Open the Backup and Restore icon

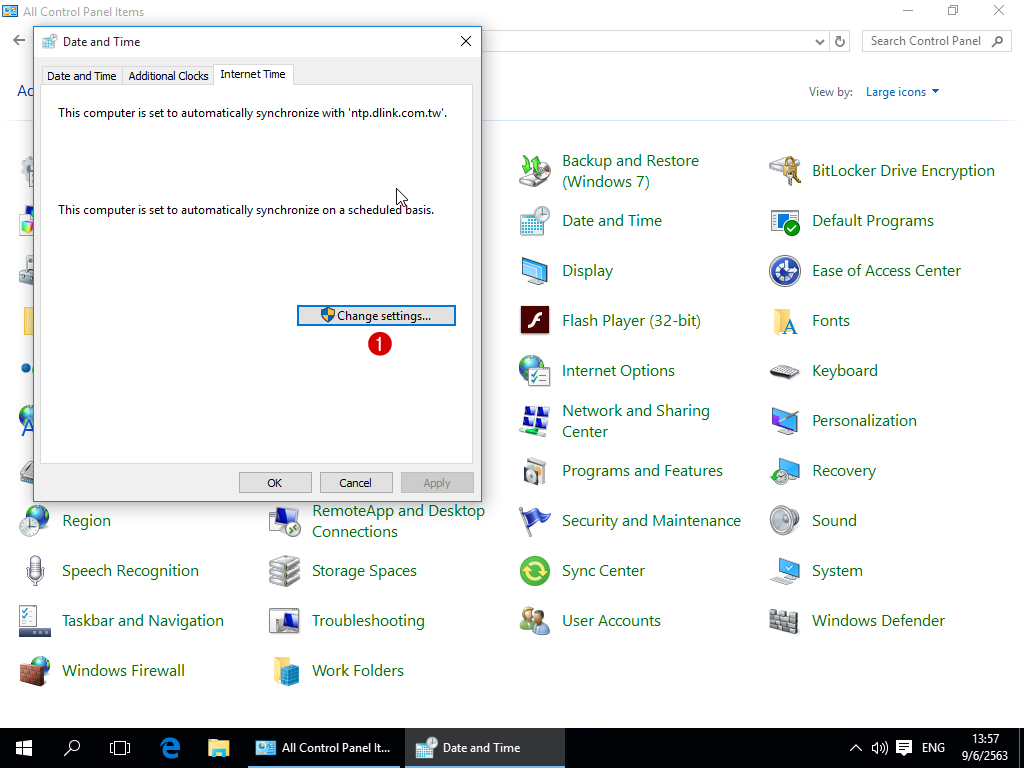coord(535,171)
